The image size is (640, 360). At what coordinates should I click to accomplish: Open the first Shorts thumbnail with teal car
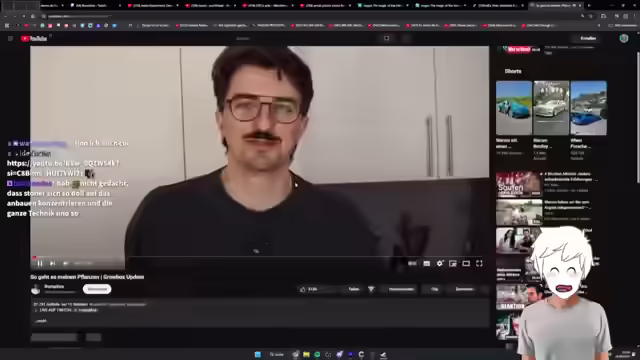tap(514, 108)
